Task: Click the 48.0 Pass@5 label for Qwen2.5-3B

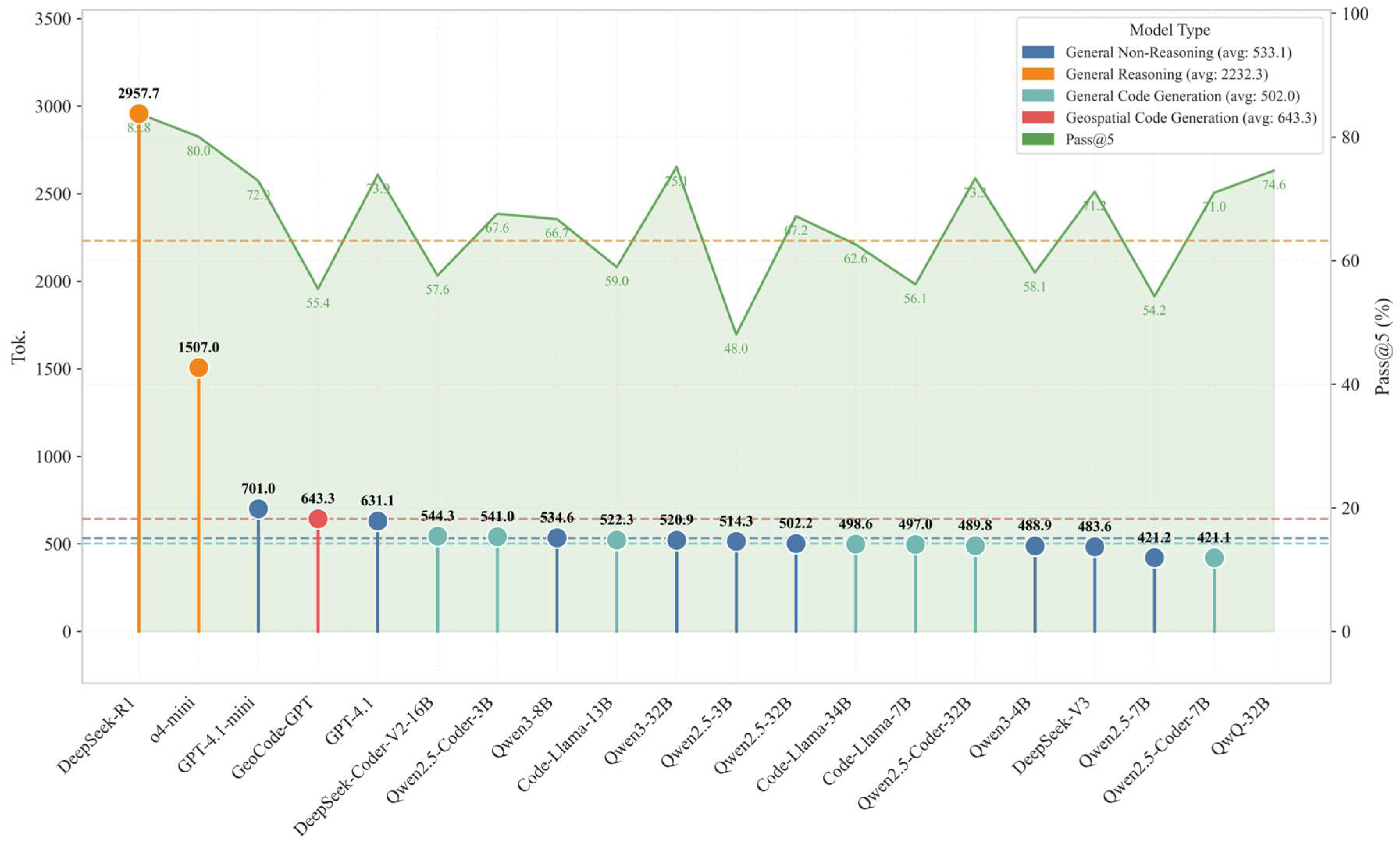Action: pyautogui.click(x=736, y=349)
